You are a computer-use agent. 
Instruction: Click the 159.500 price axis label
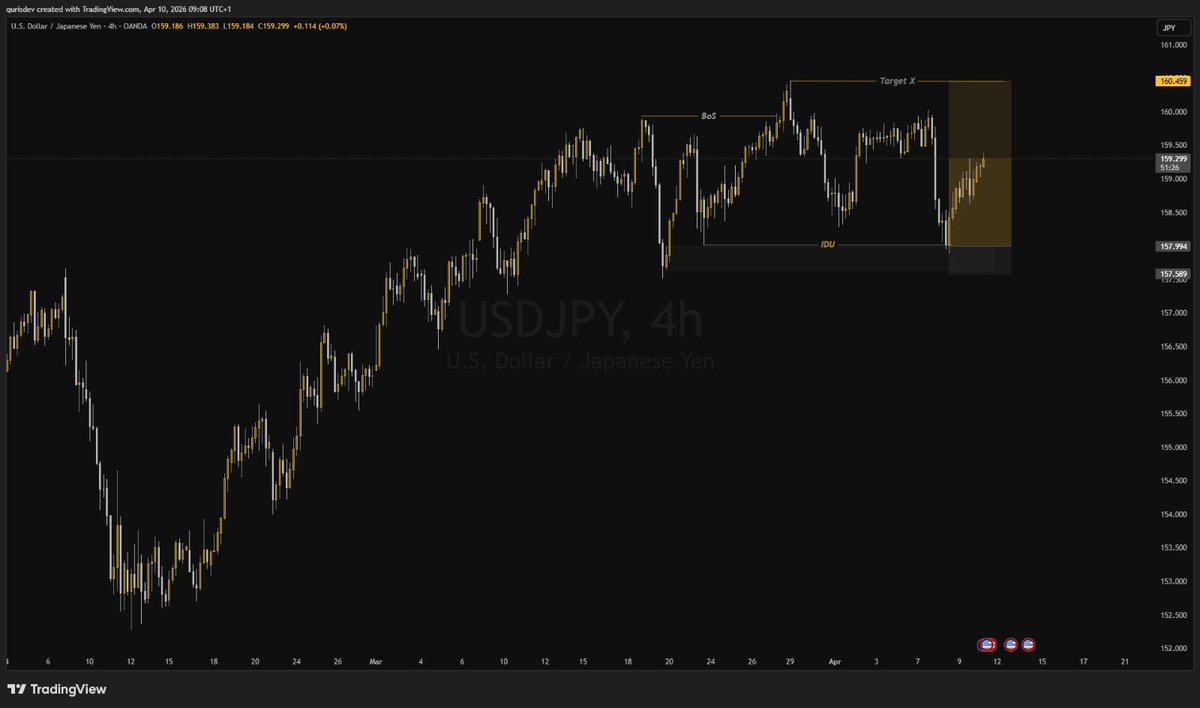[x=1172, y=145]
